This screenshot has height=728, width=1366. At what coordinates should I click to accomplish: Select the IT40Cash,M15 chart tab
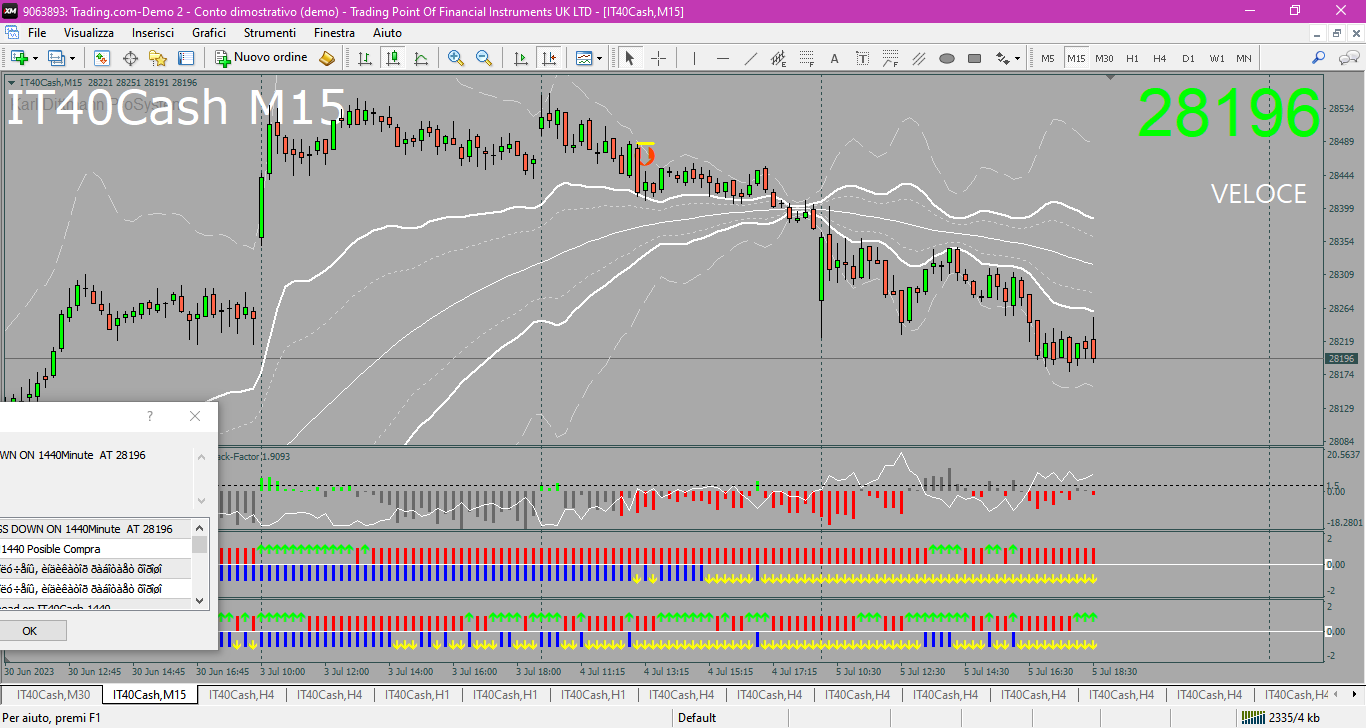150,695
